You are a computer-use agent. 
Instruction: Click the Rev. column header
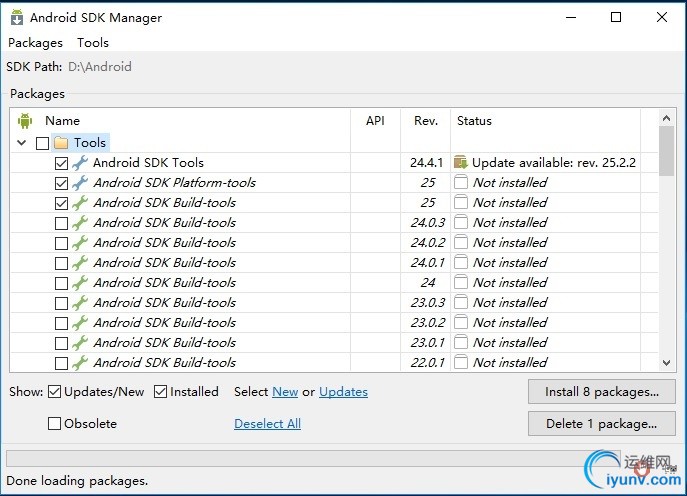point(426,121)
